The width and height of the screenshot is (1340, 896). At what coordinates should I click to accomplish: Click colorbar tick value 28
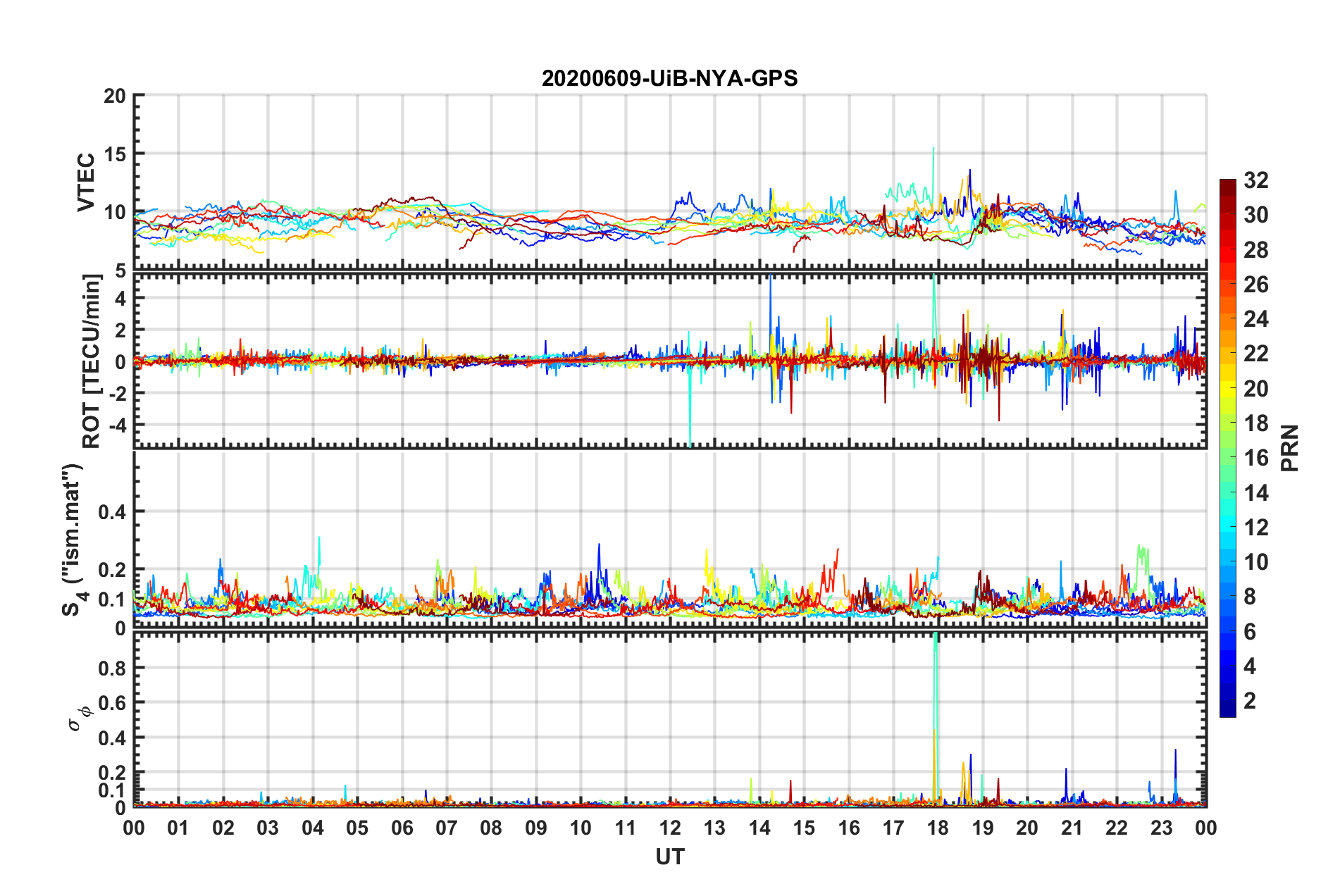(1255, 250)
